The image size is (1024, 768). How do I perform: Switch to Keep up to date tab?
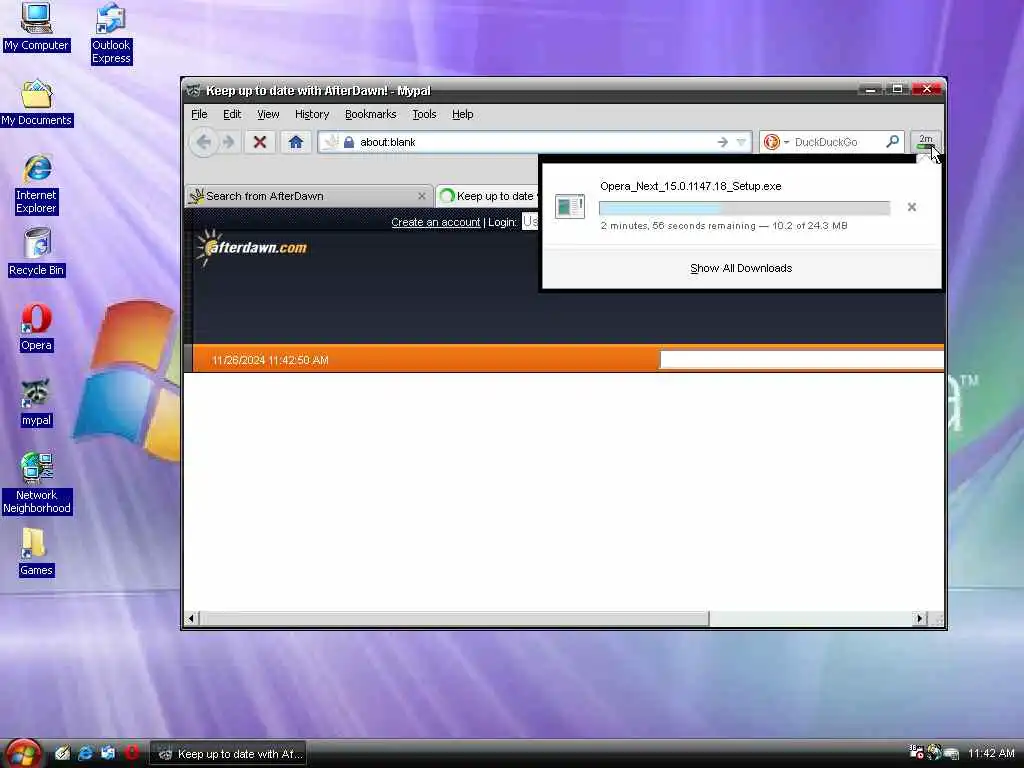[x=488, y=196]
